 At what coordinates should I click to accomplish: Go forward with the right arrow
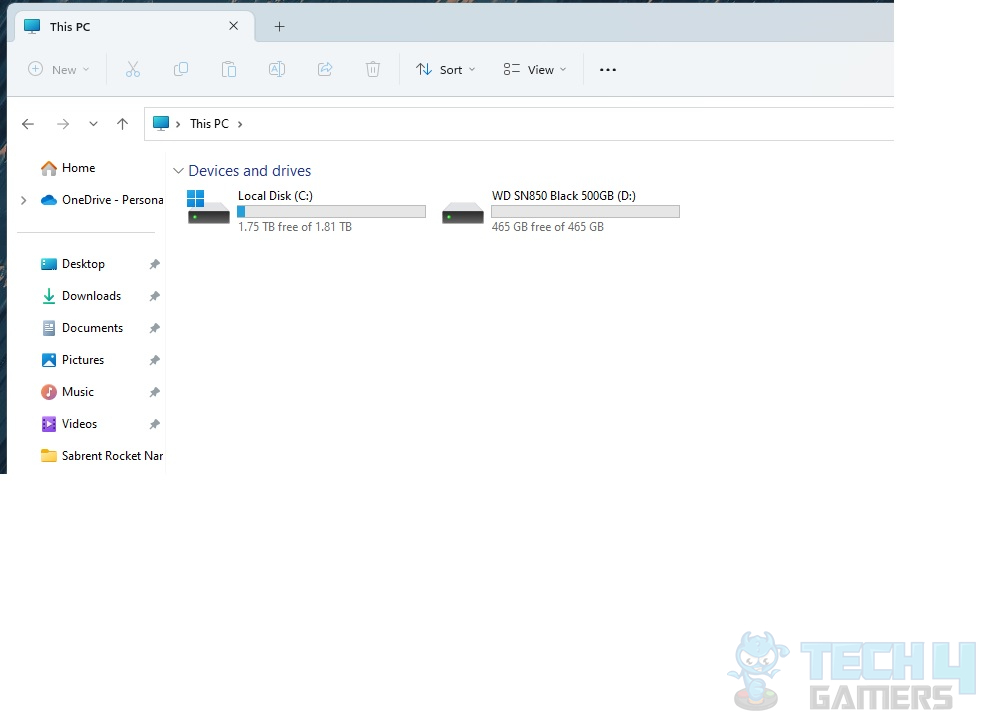[x=63, y=124]
